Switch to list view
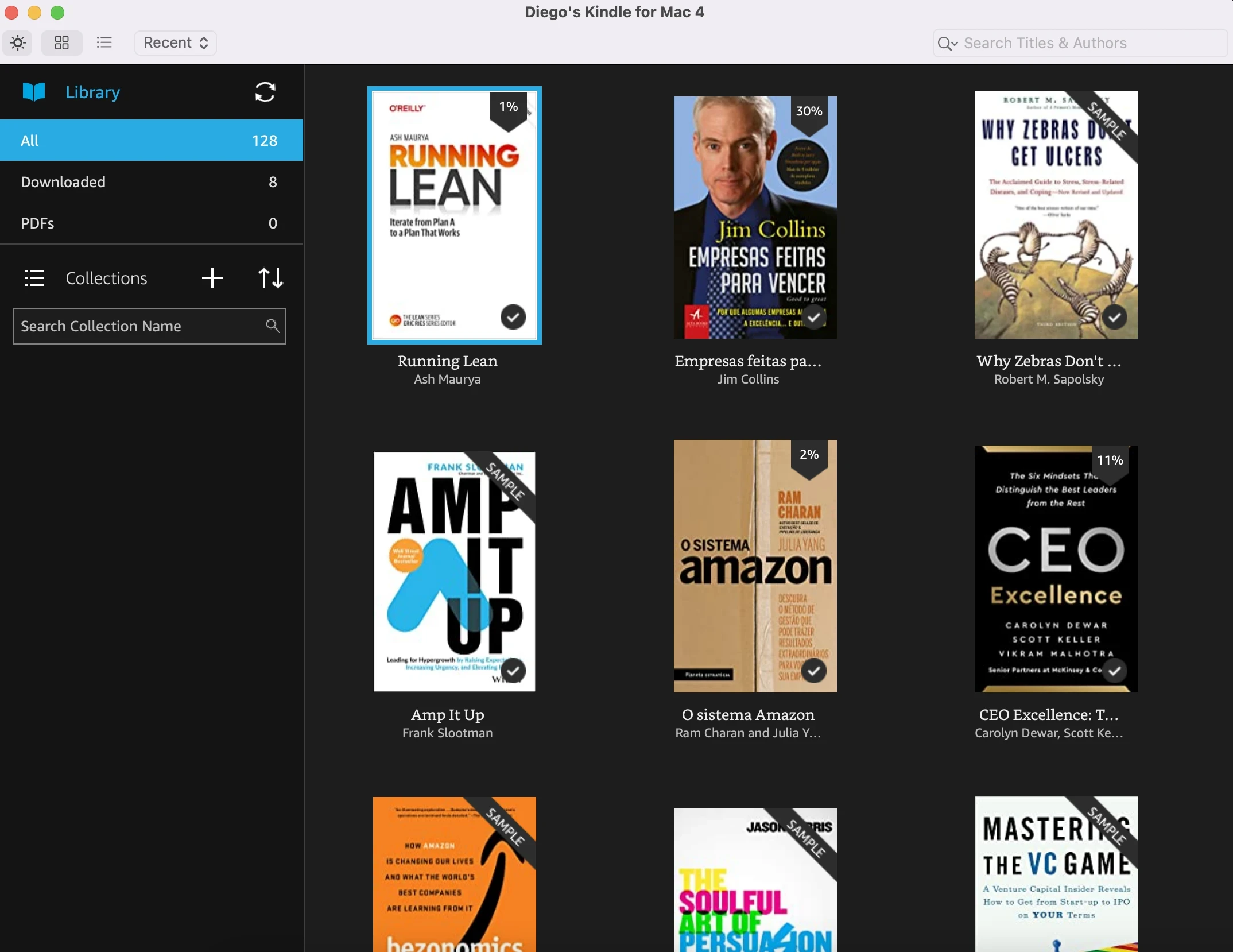 pyautogui.click(x=104, y=42)
